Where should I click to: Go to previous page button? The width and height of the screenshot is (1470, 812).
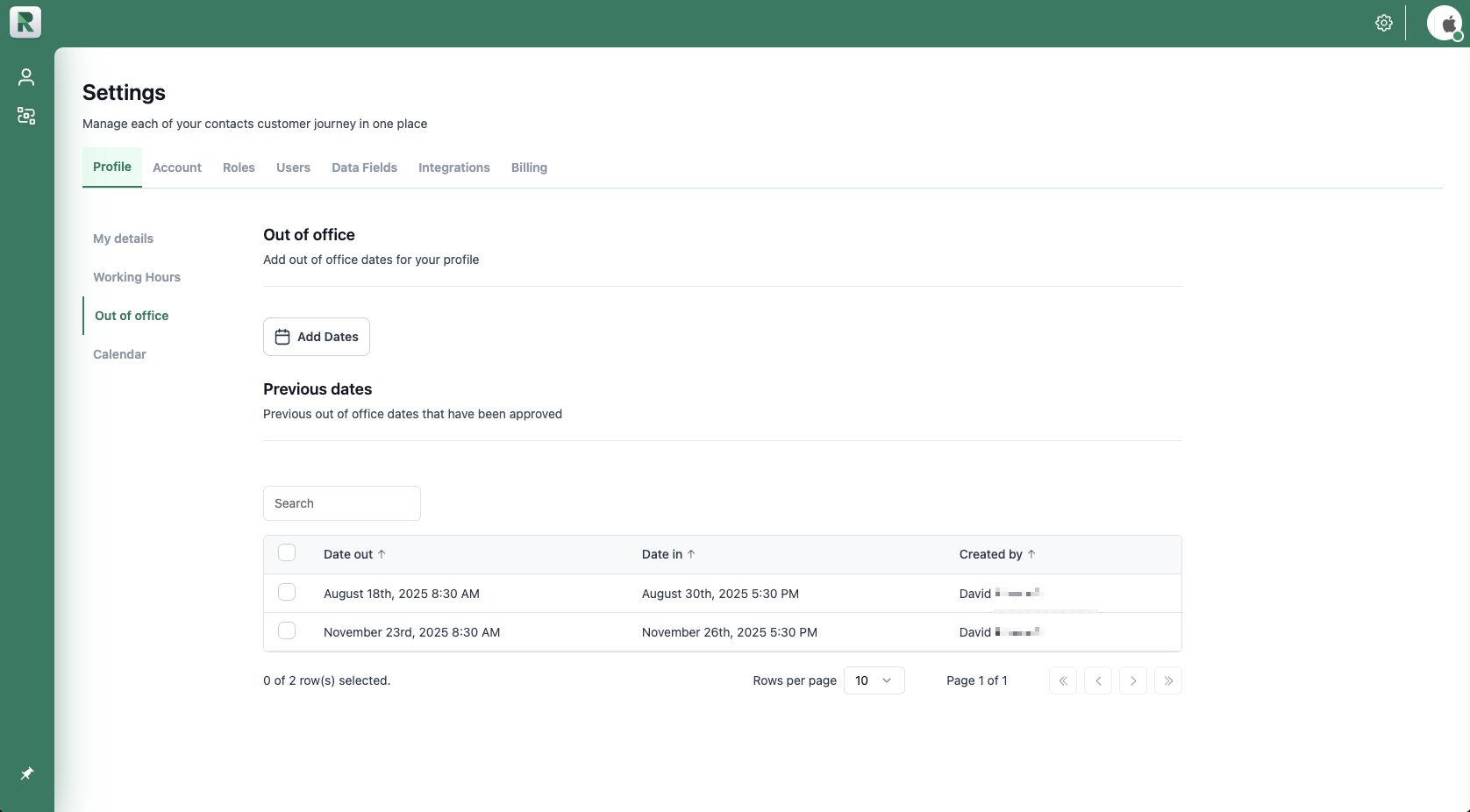coord(1098,680)
